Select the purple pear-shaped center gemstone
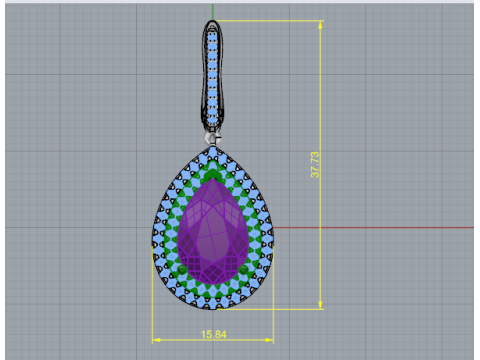Image resolution: width=480 pixels, height=360 pixels. 213,231
